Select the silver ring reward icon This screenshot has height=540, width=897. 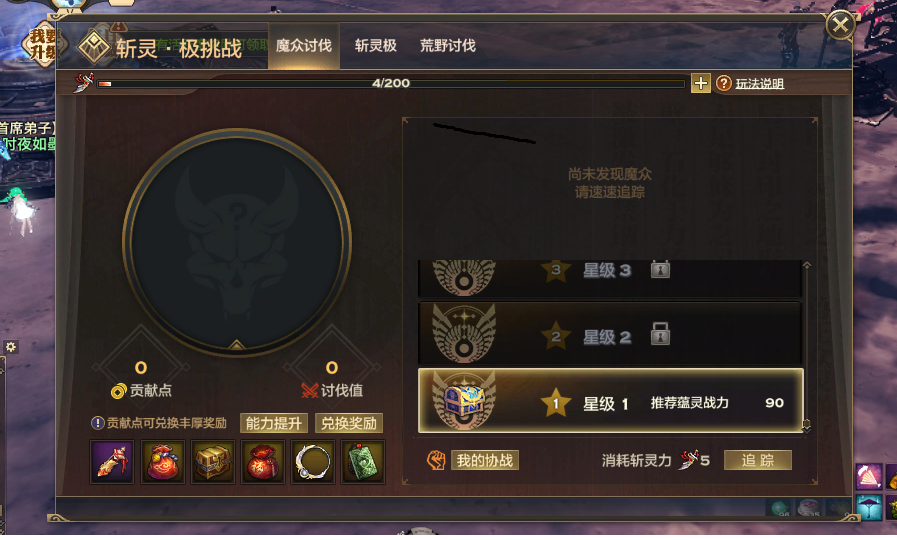312,462
